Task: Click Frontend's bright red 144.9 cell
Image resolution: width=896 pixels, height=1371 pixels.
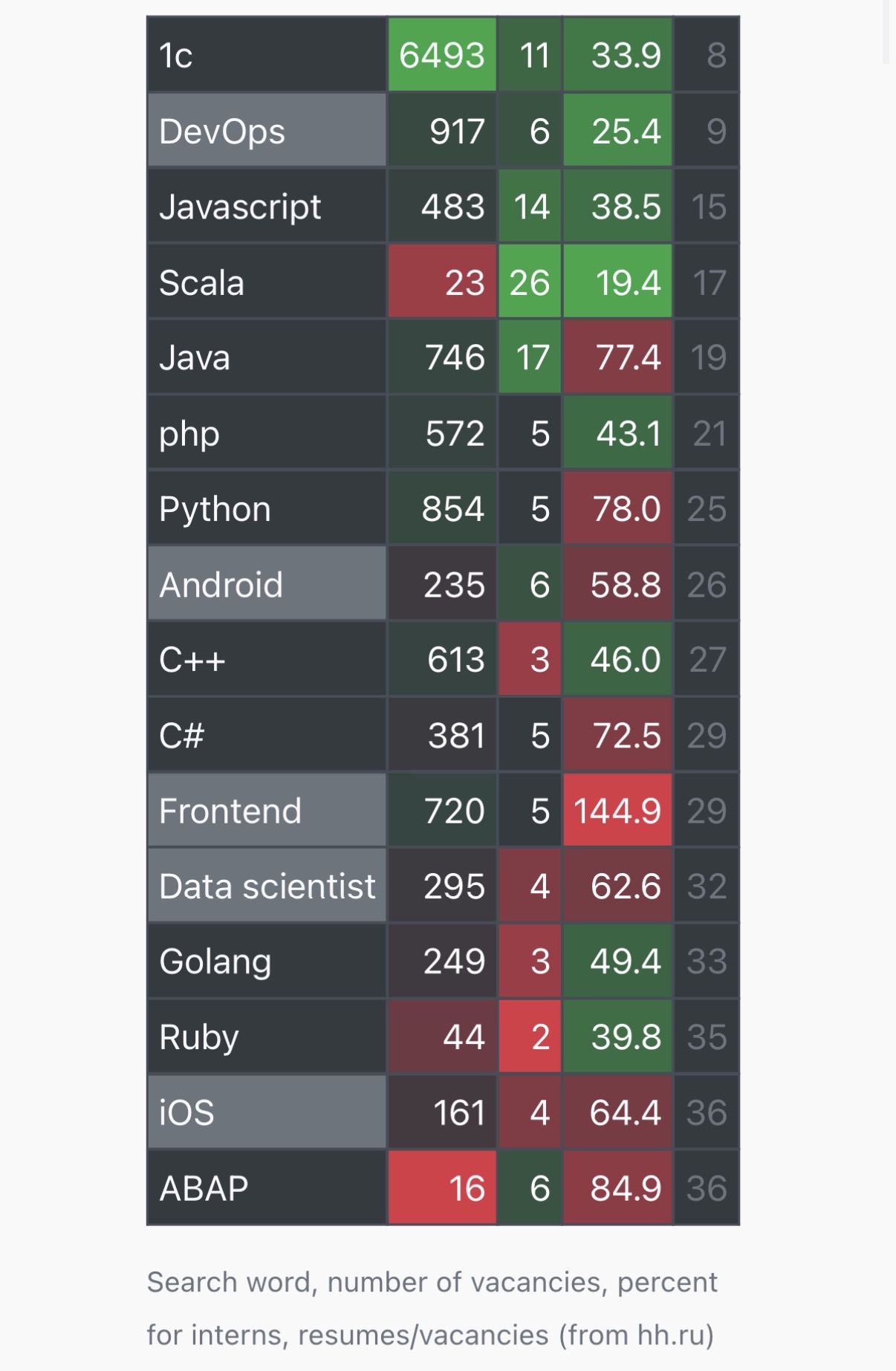Action: (x=617, y=811)
